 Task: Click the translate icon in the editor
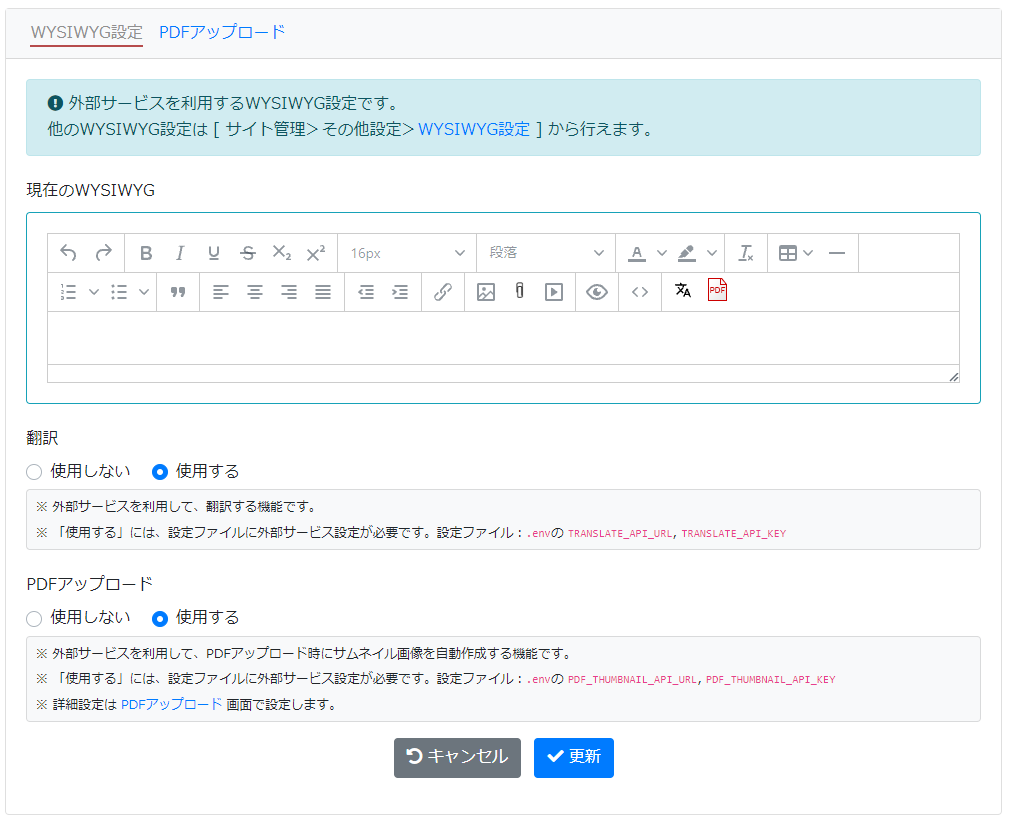pyautogui.click(x=682, y=292)
